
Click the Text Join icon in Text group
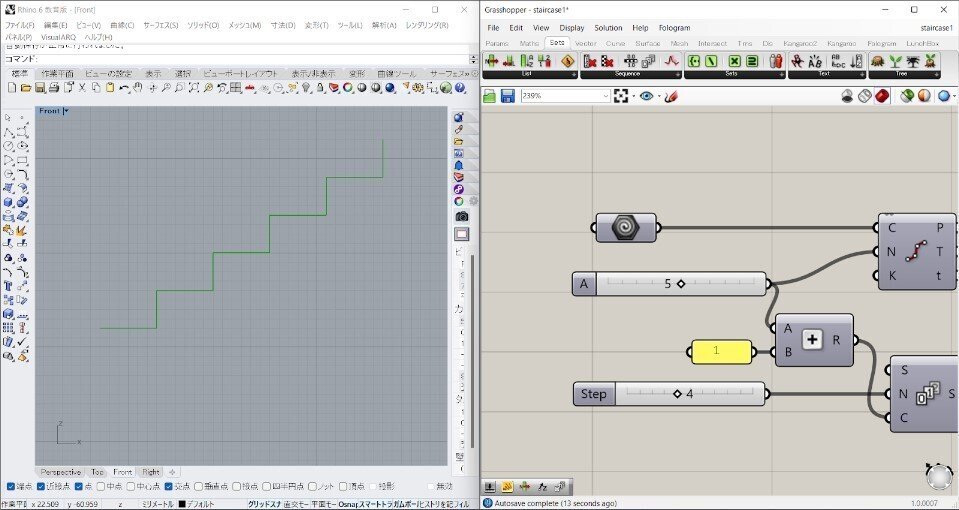(816, 61)
